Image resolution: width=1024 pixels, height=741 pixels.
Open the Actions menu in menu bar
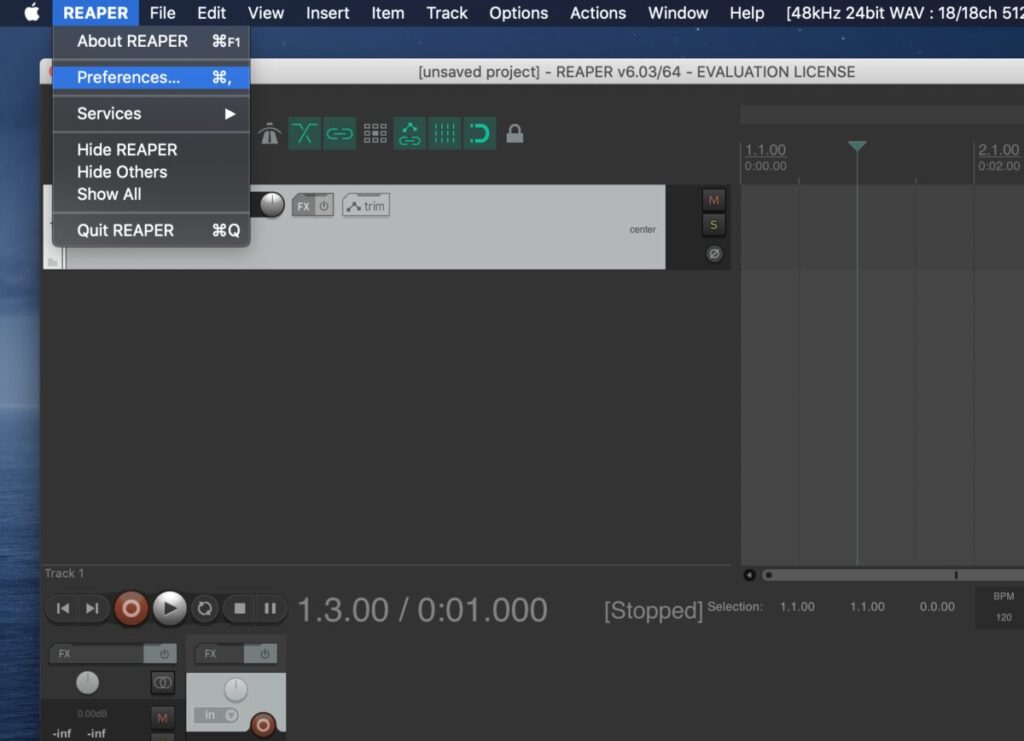[x=598, y=13]
